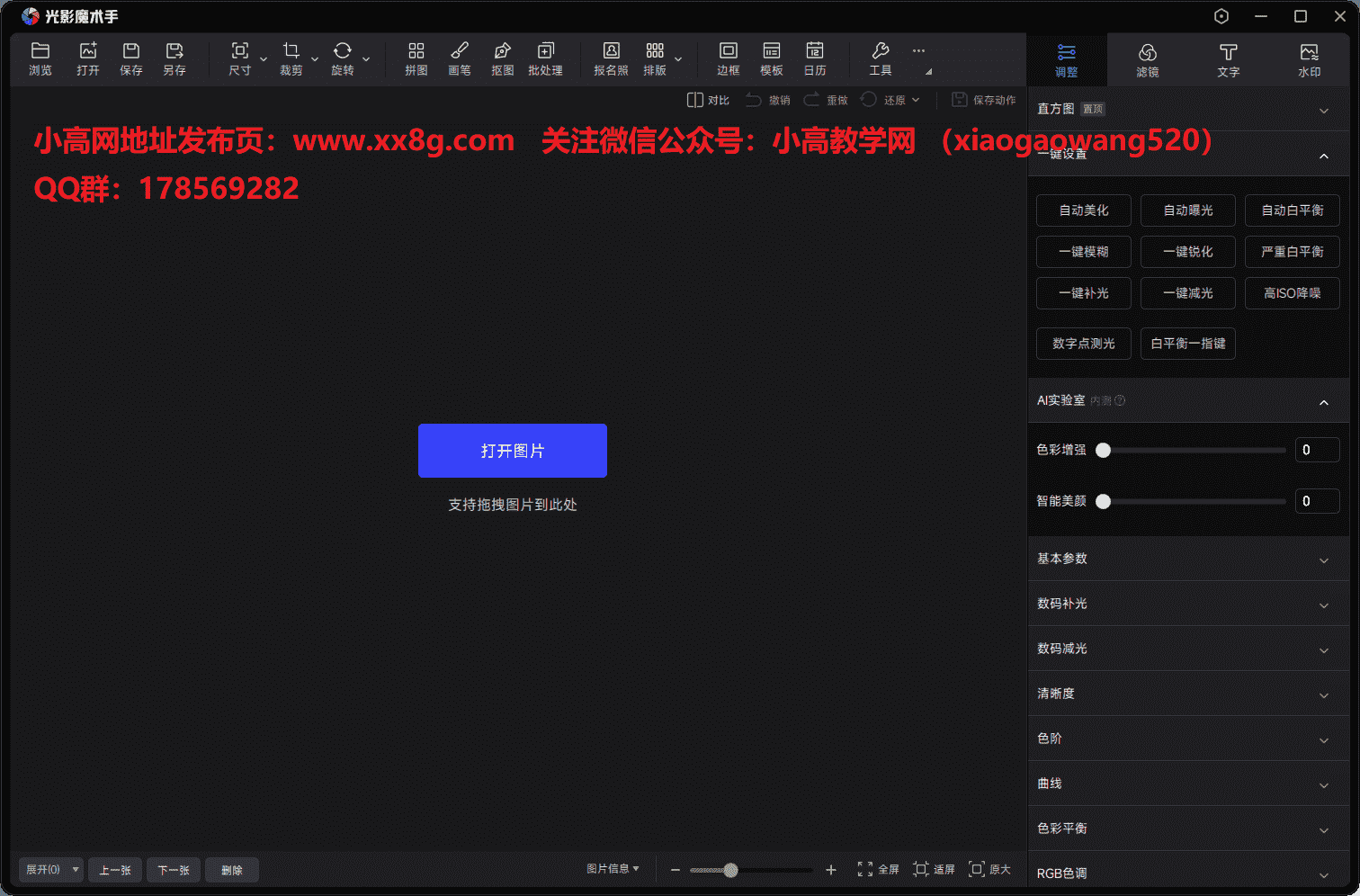Viewport: 1360px width, 896px height.
Task: Activate the 旋转 rotate tool
Action: click(x=343, y=58)
